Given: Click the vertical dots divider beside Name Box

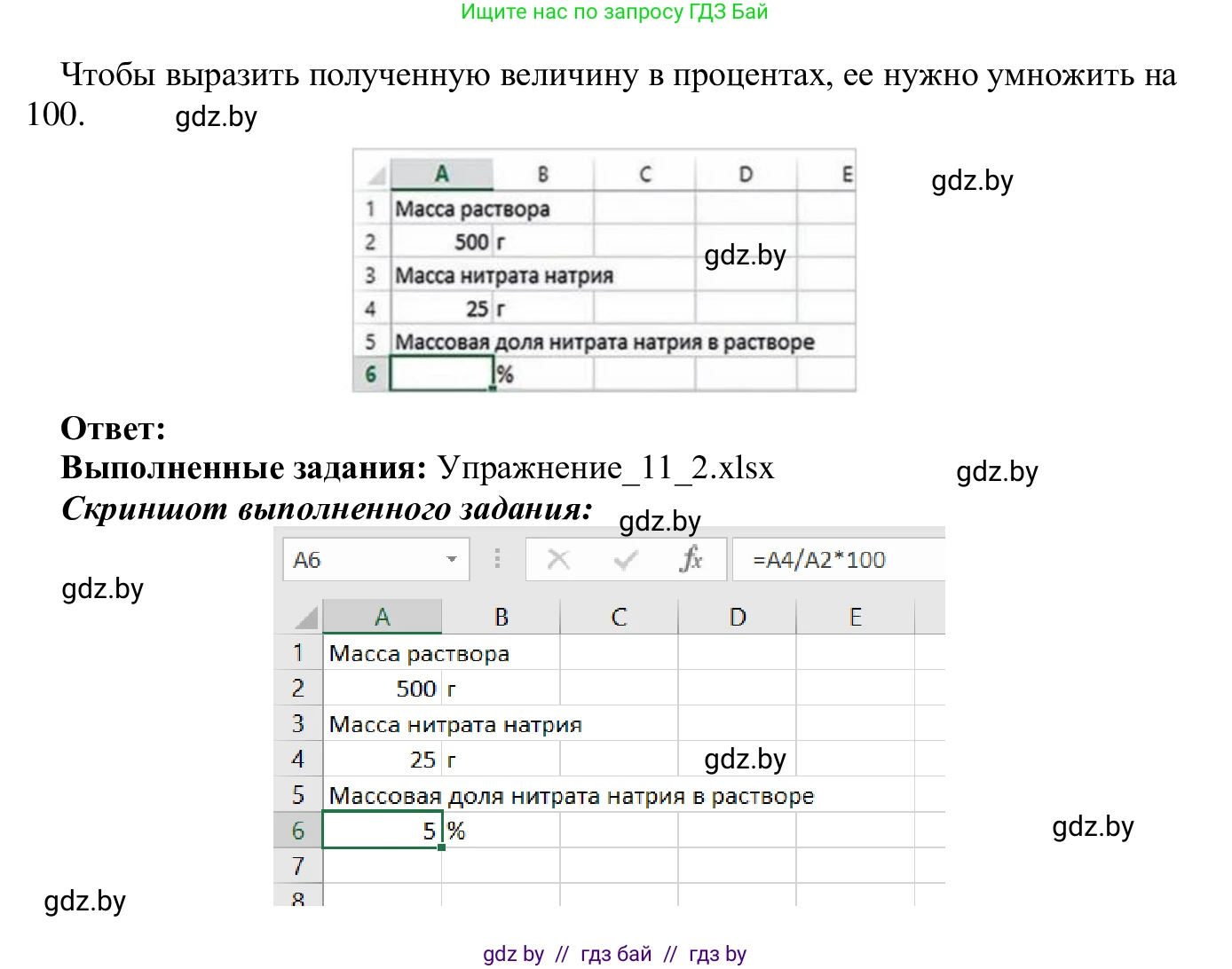Looking at the screenshot, I should [497, 559].
